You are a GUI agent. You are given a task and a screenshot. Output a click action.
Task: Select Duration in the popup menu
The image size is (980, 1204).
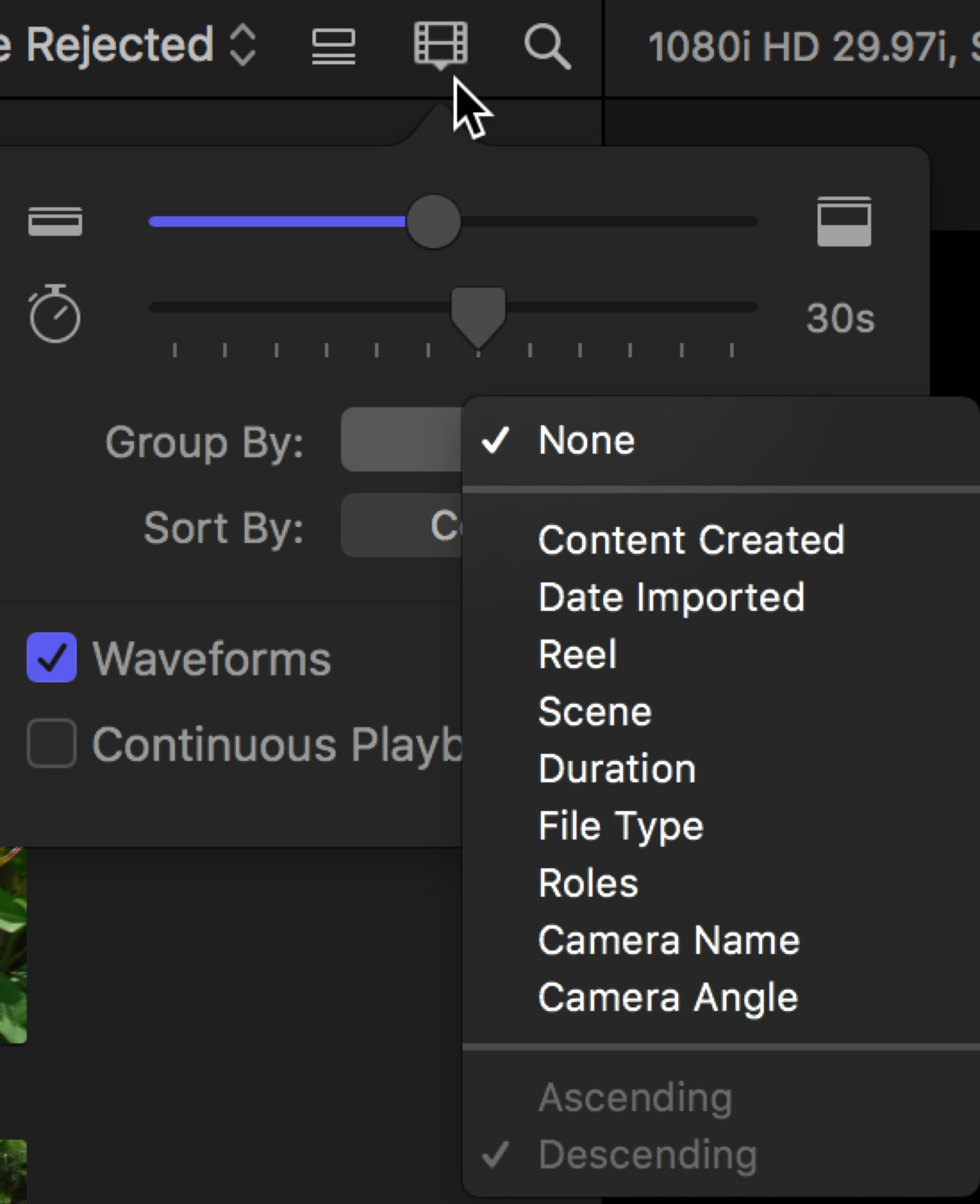point(616,769)
